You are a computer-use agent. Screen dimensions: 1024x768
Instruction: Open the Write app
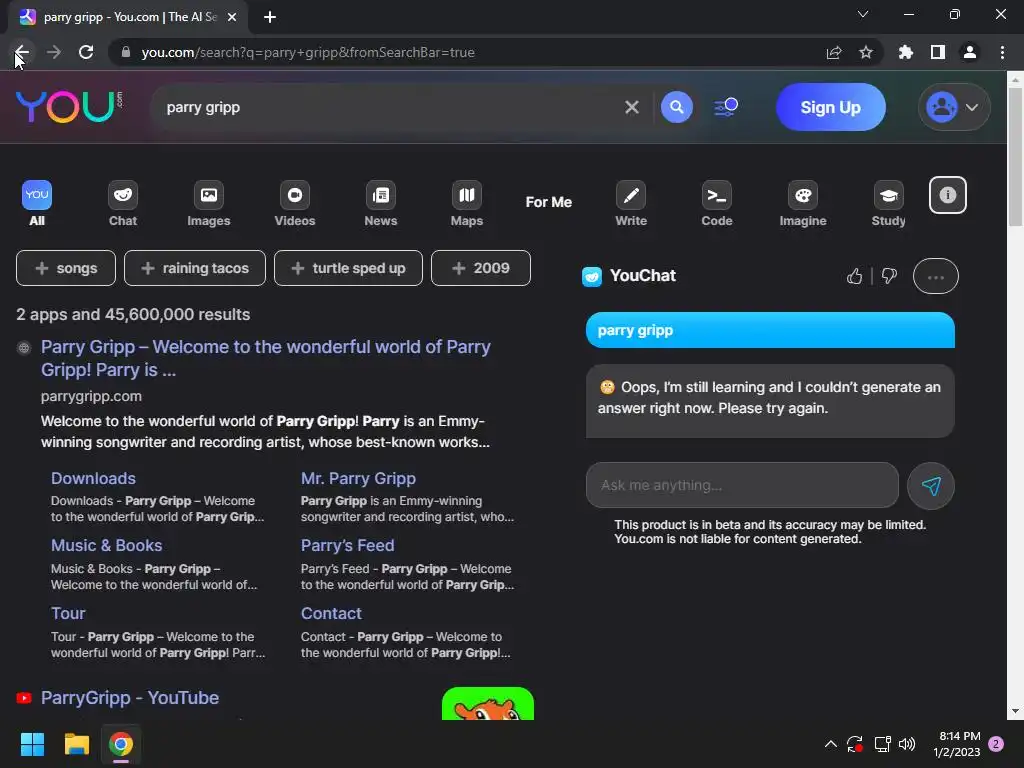click(x=631, y=204)
